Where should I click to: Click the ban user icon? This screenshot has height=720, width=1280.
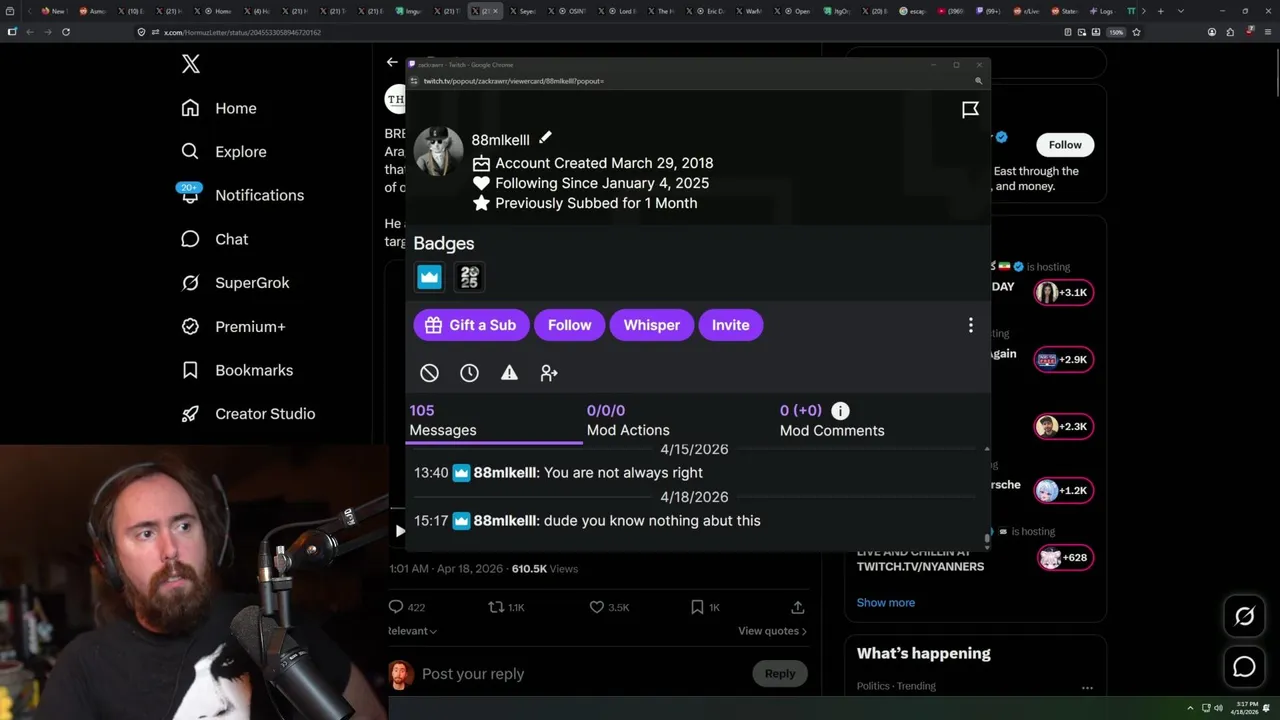(429, 373)
